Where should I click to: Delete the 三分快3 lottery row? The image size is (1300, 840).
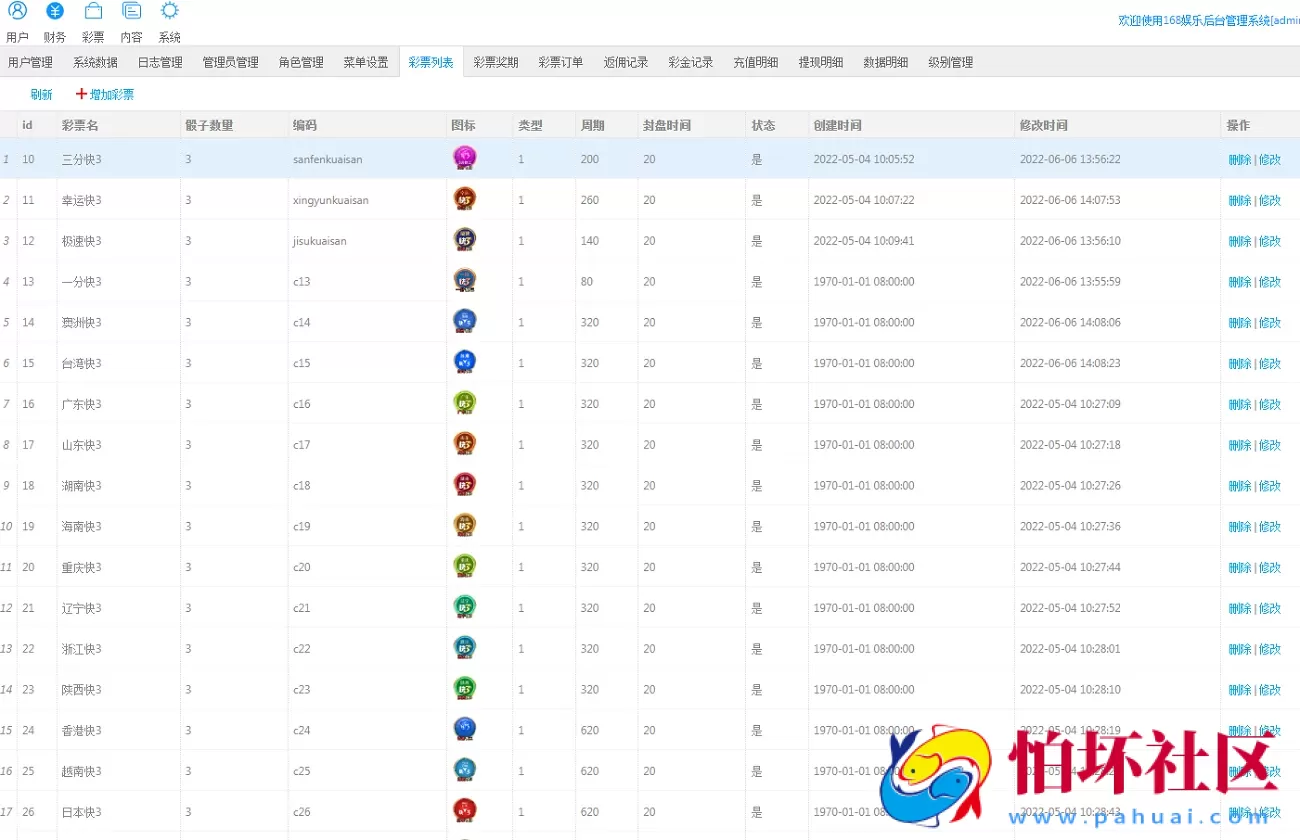(1239, 160)
